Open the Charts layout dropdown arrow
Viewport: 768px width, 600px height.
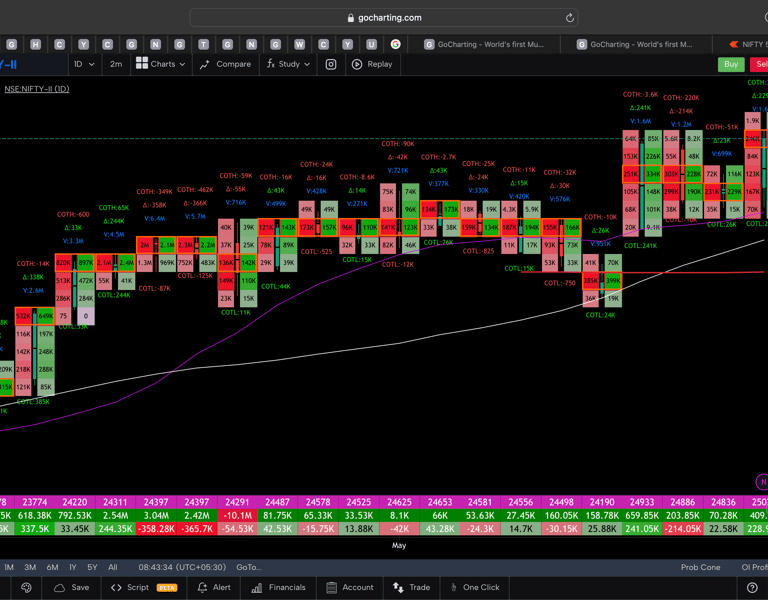[x=183, y=64]
